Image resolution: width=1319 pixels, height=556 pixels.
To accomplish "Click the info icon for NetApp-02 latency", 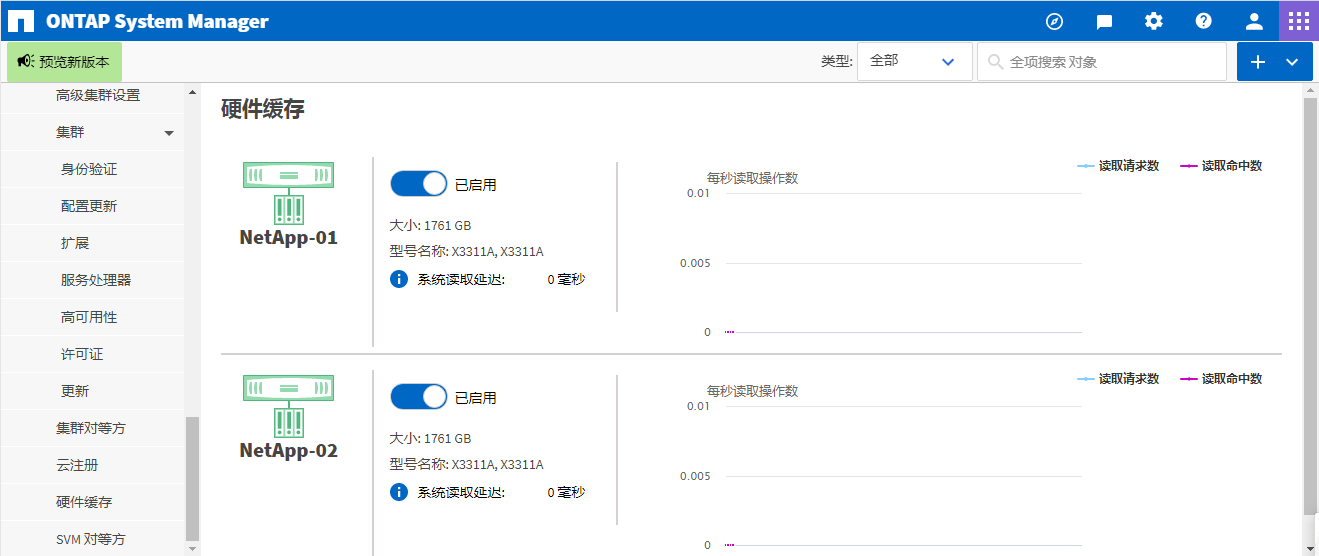I will (399, 492).
